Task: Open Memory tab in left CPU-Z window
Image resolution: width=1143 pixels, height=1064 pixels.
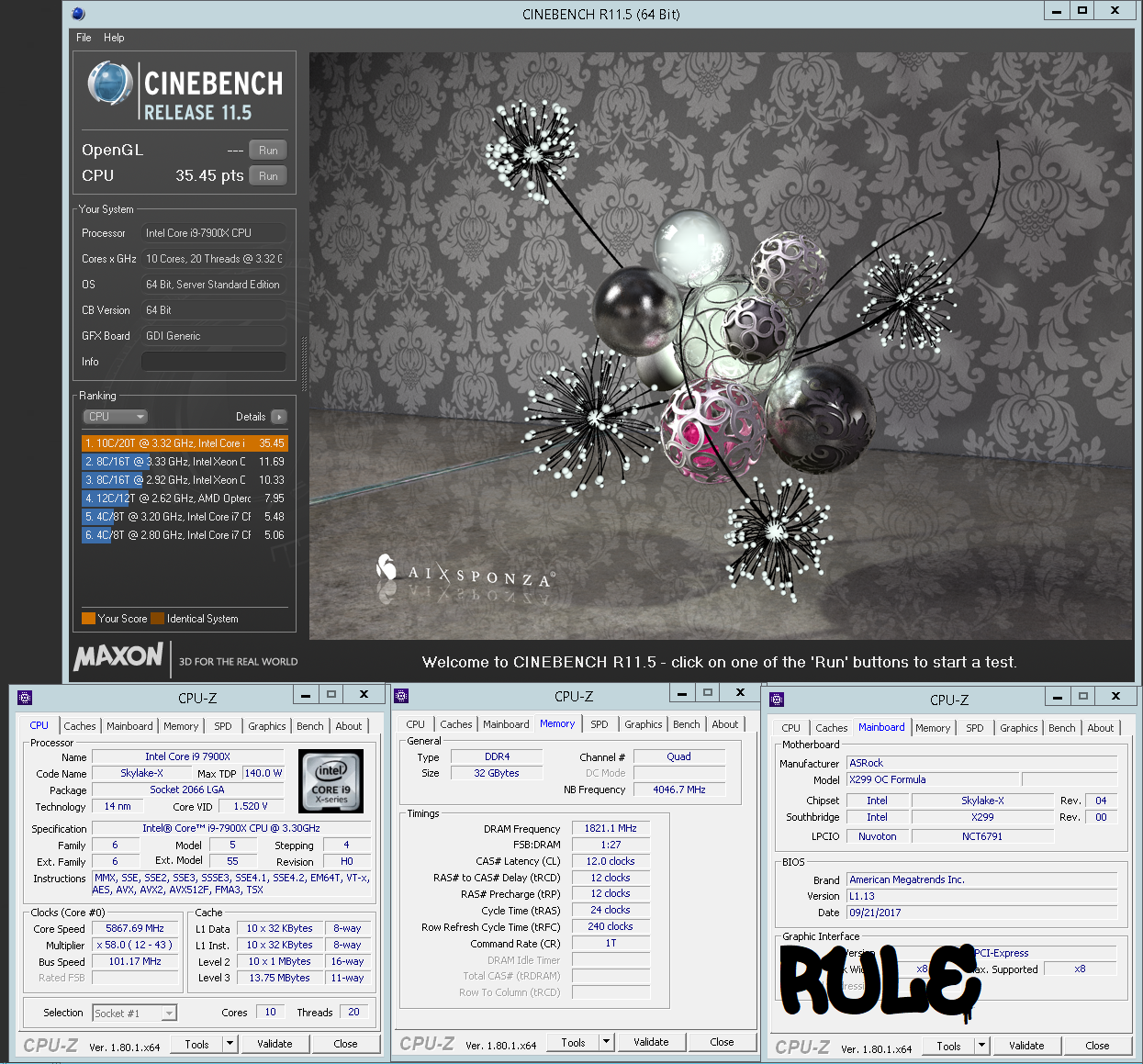Action: click(181, 726)
